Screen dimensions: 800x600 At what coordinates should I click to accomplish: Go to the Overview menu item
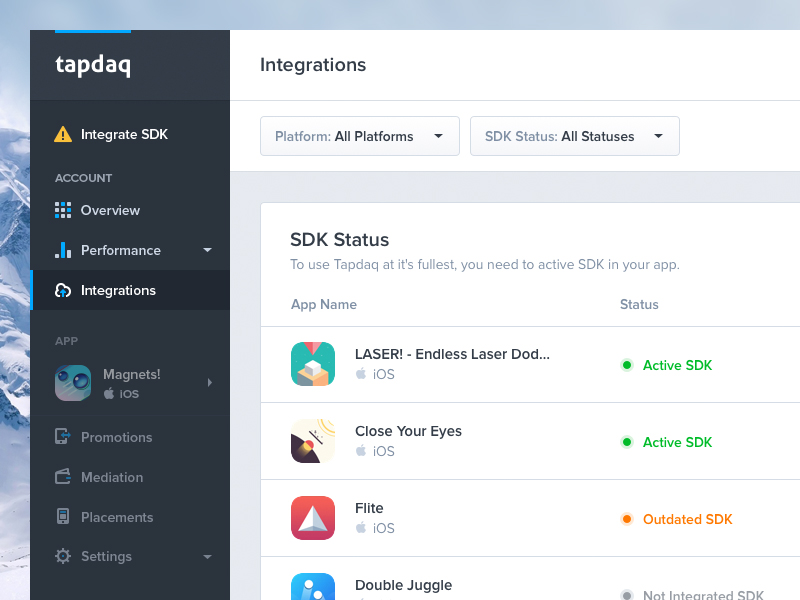coord(110,210)
